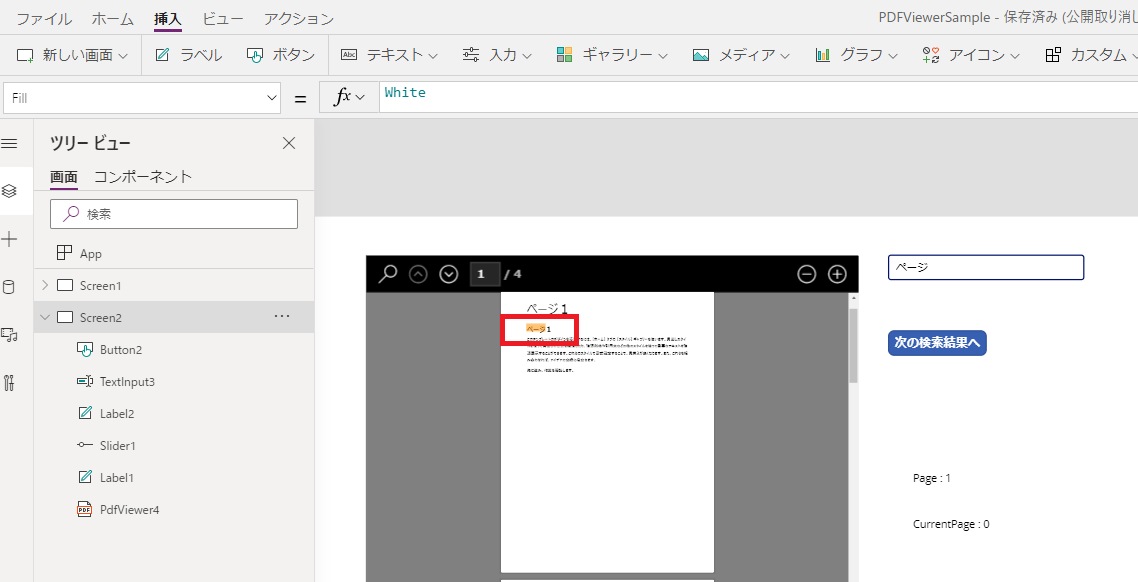Open the Insert panel via the plus icon
1138x582 pixels.
click(11, 238)
